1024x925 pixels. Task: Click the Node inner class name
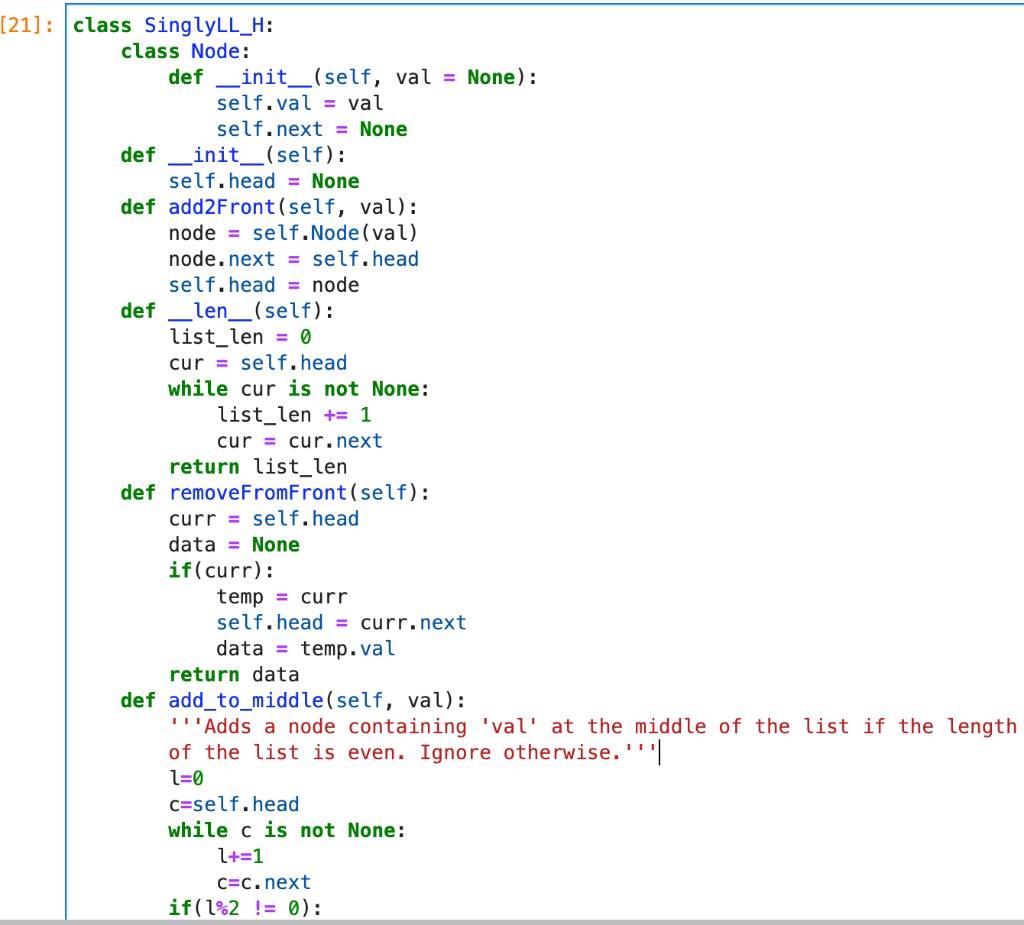click(x=212, y=51)
